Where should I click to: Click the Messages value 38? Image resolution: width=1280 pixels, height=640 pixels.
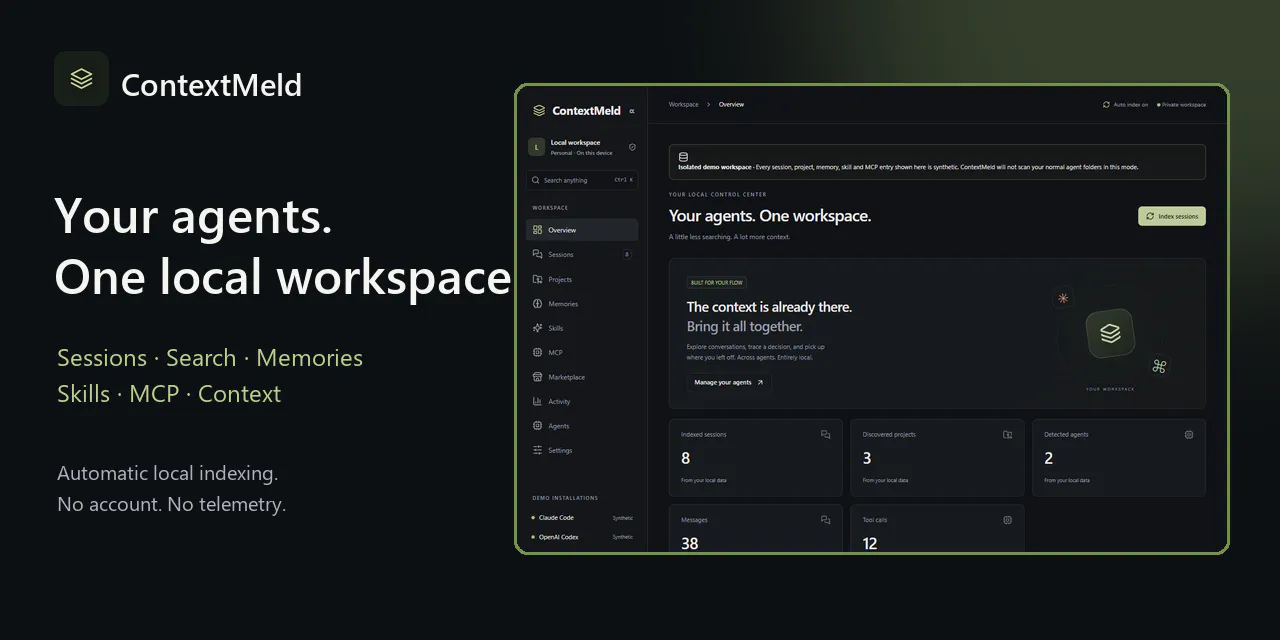(x=690, y=544)
